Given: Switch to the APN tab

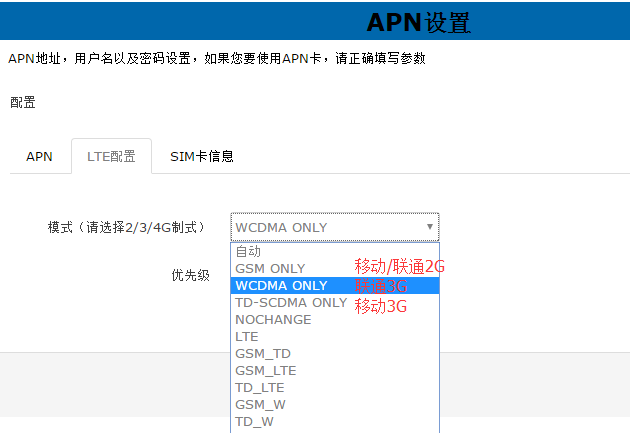Looking at the screenshot, I should click(x=39, y=157).
